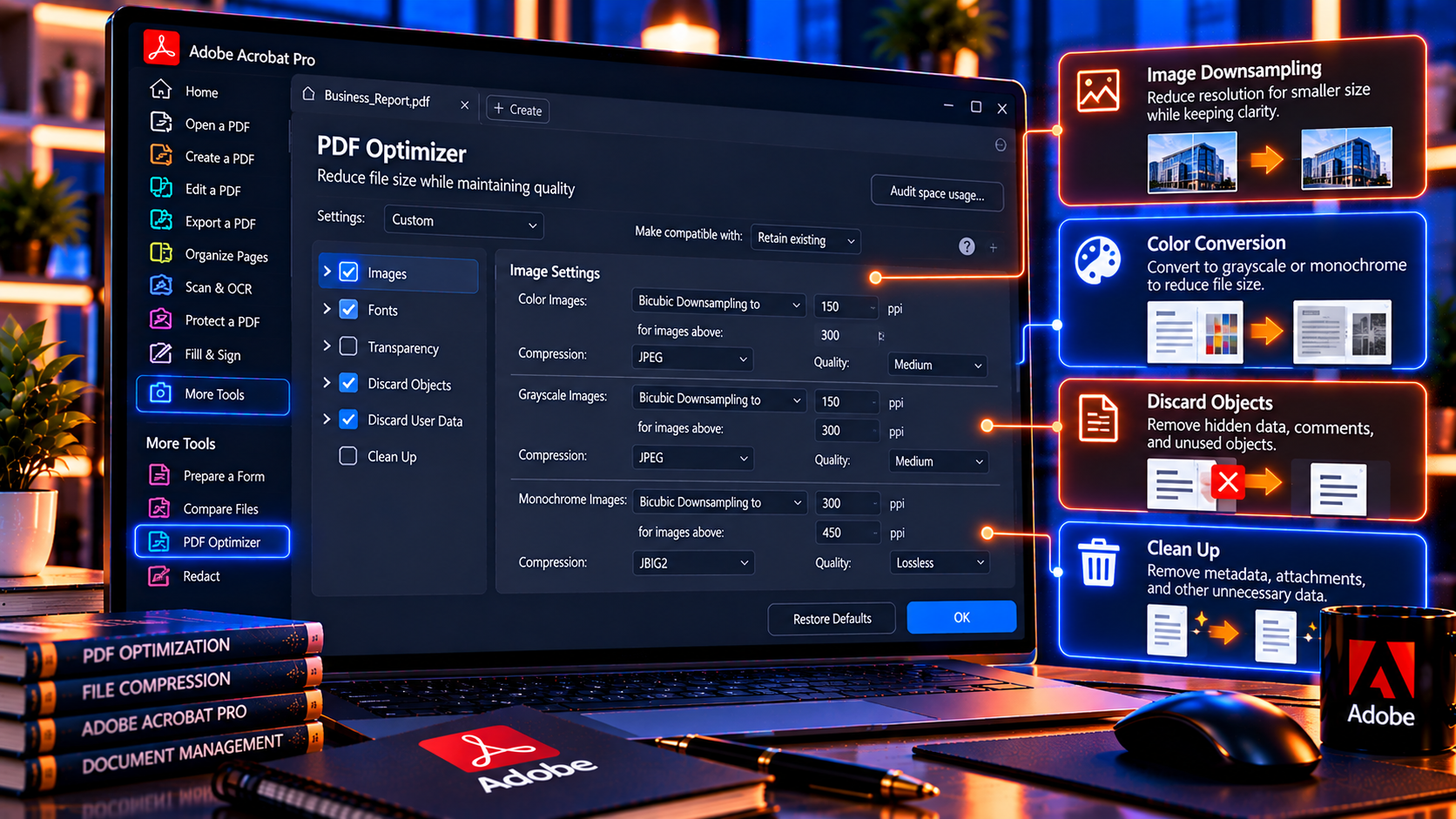Expand the Discard Objects chevron
Viewport: 1456px width, 819px height.
tap(327, 382)
